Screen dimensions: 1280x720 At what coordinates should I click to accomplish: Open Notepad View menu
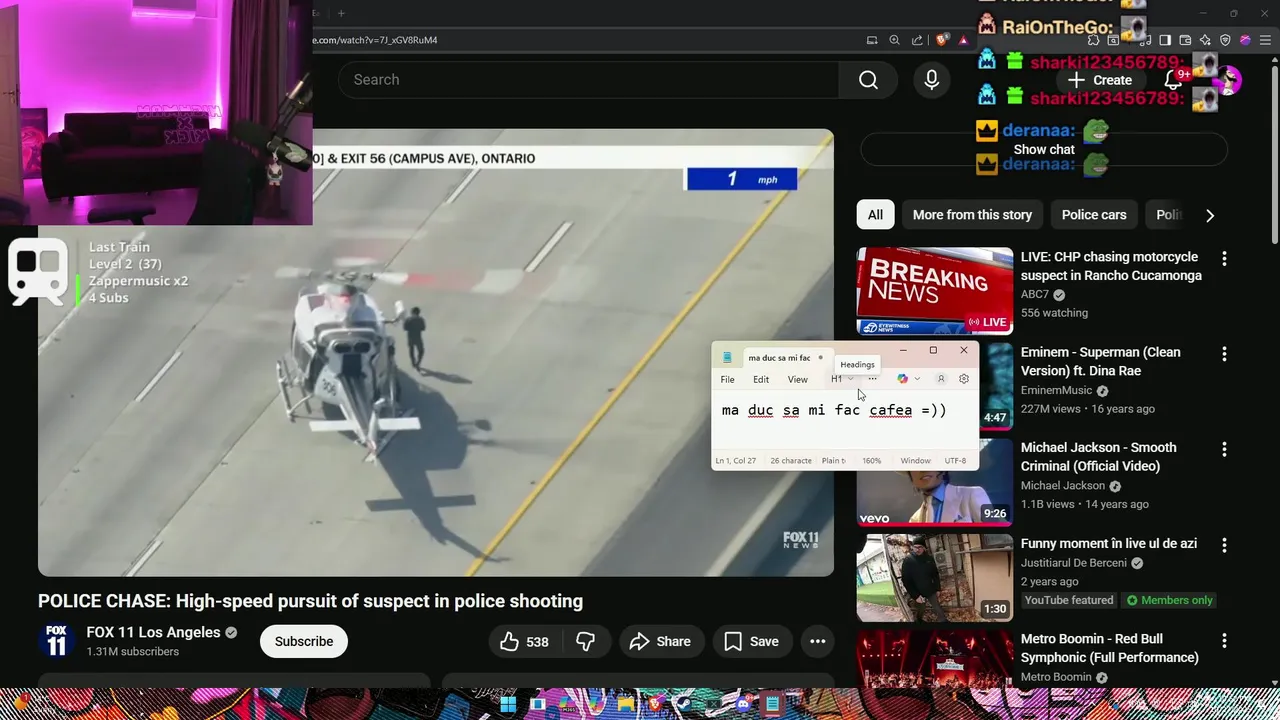(797, 379)
